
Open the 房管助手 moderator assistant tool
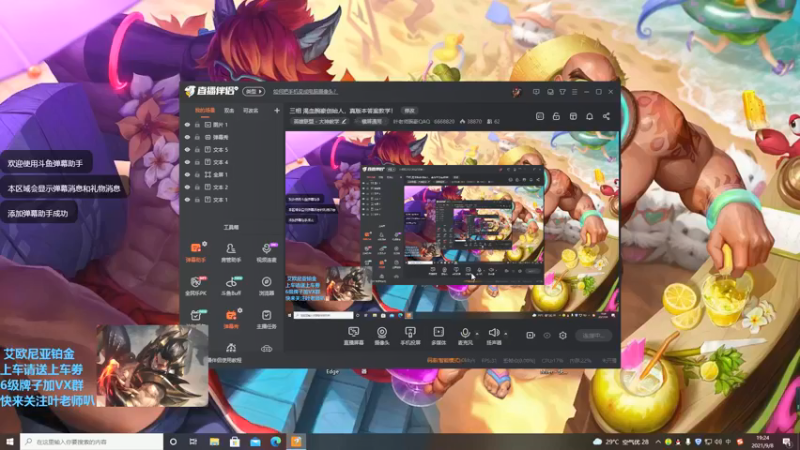point(231,252)
